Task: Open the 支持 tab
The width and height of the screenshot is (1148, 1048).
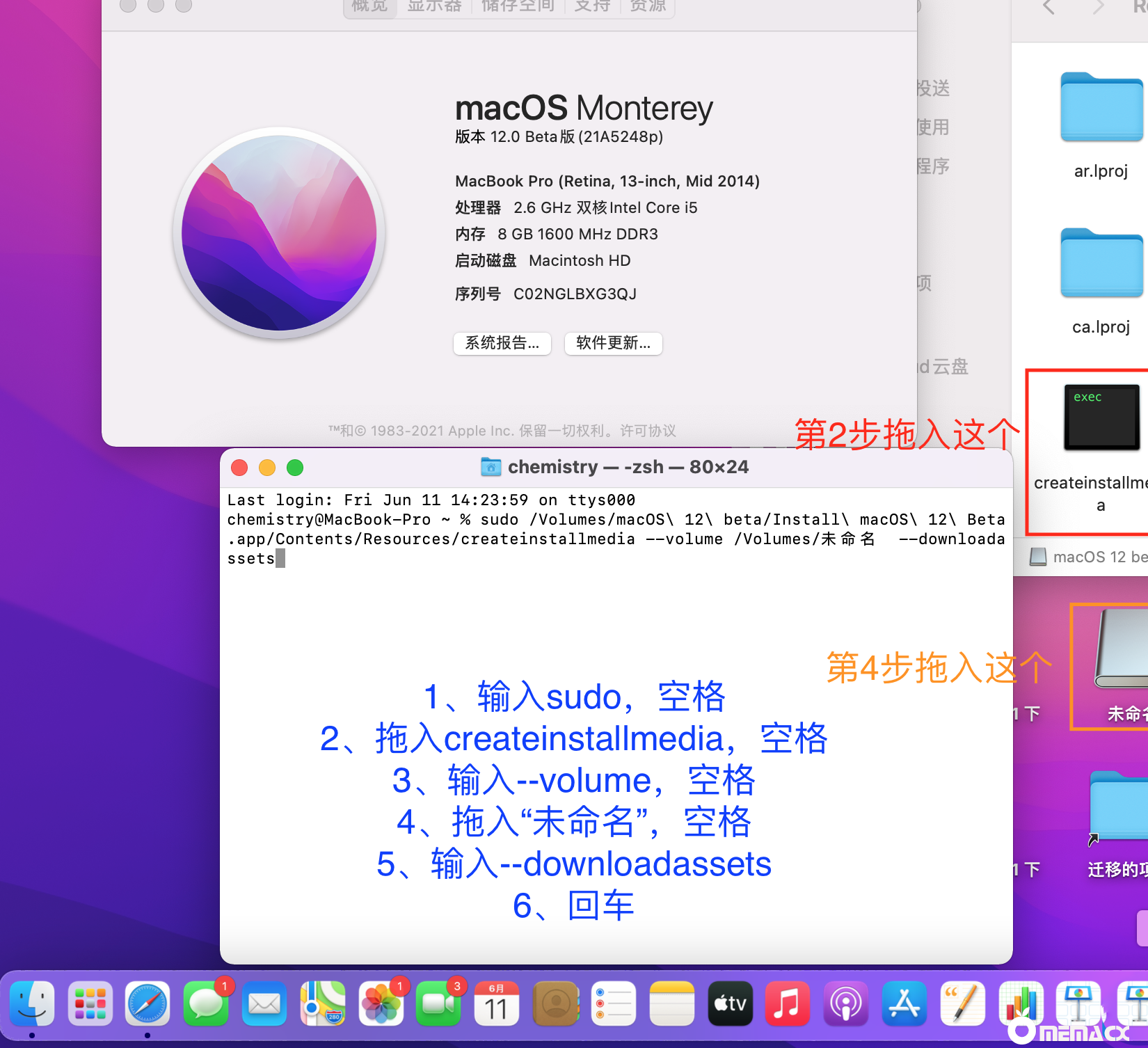Action: 592,6
